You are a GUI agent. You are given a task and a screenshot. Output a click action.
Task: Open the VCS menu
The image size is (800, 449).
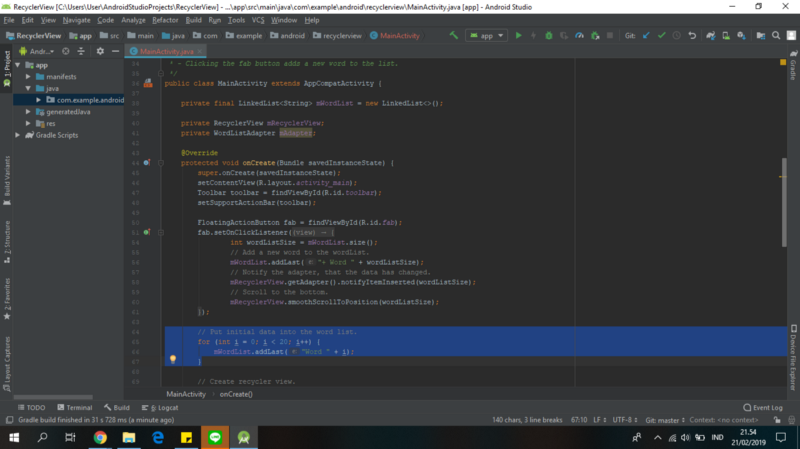tap(258, 20)
